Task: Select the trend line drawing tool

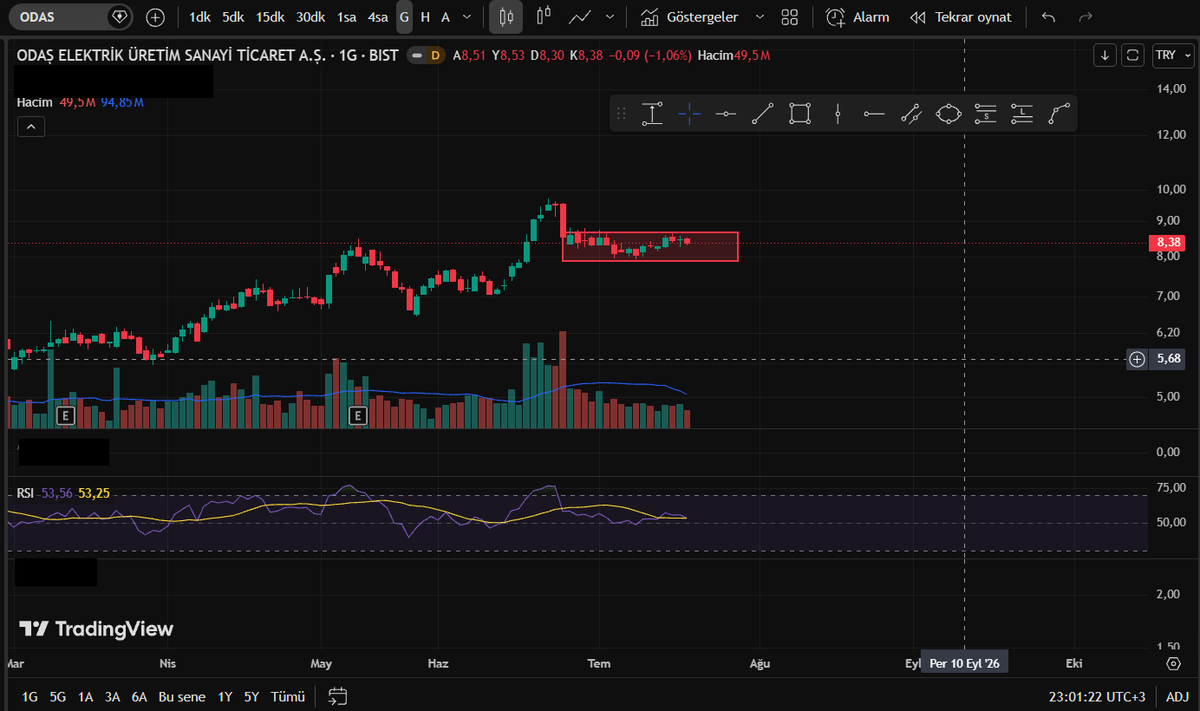Action: click(763, 114)
